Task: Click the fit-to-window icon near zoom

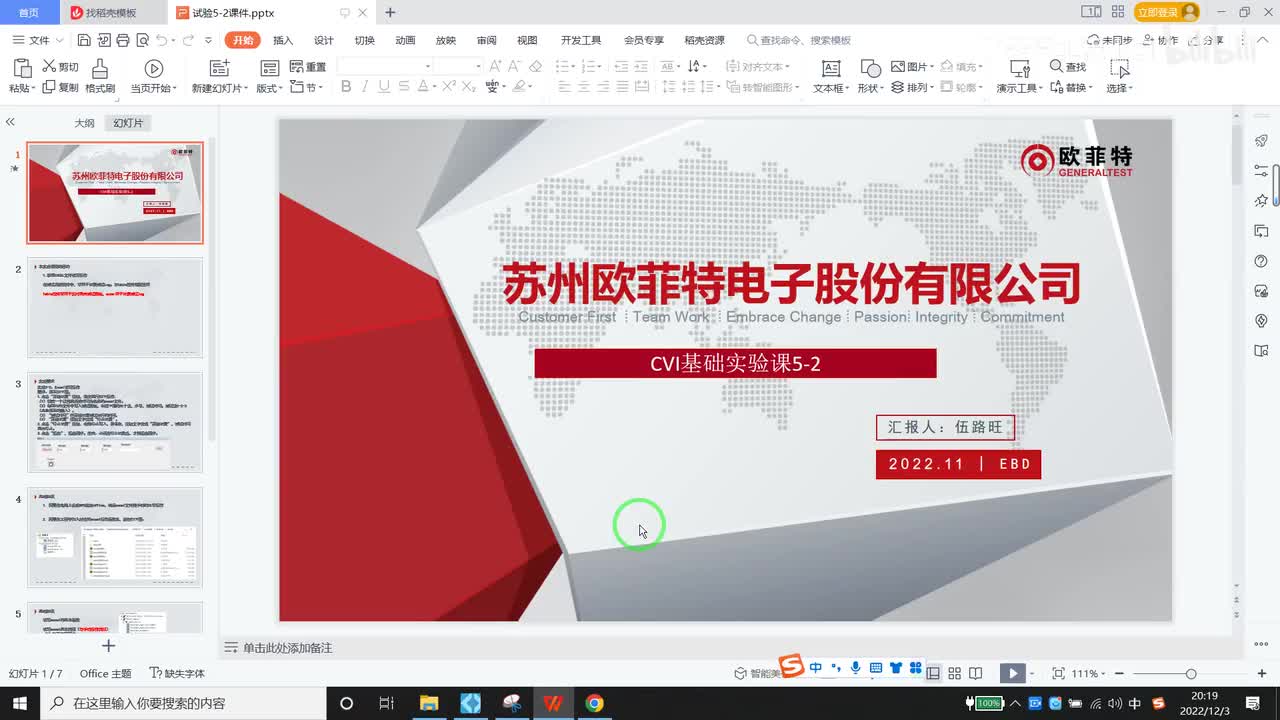Action: click(1058, 673)
